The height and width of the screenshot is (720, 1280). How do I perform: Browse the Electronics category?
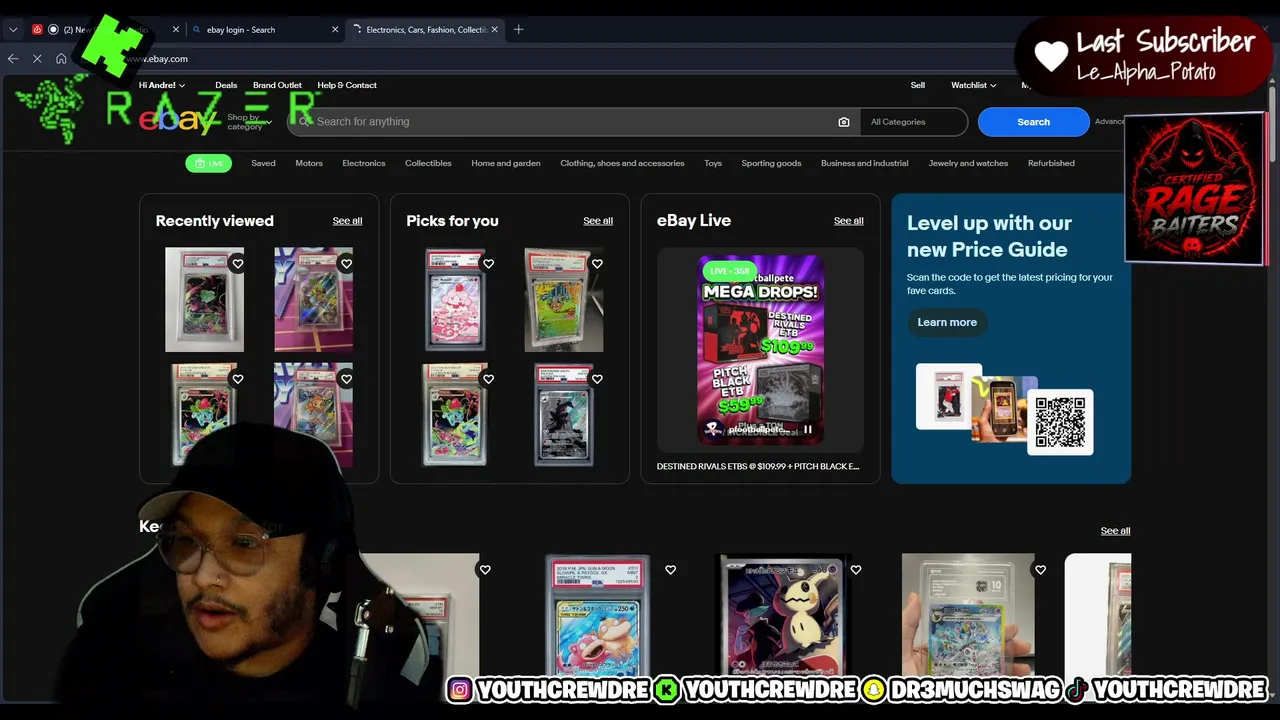(x=364, y=163)
